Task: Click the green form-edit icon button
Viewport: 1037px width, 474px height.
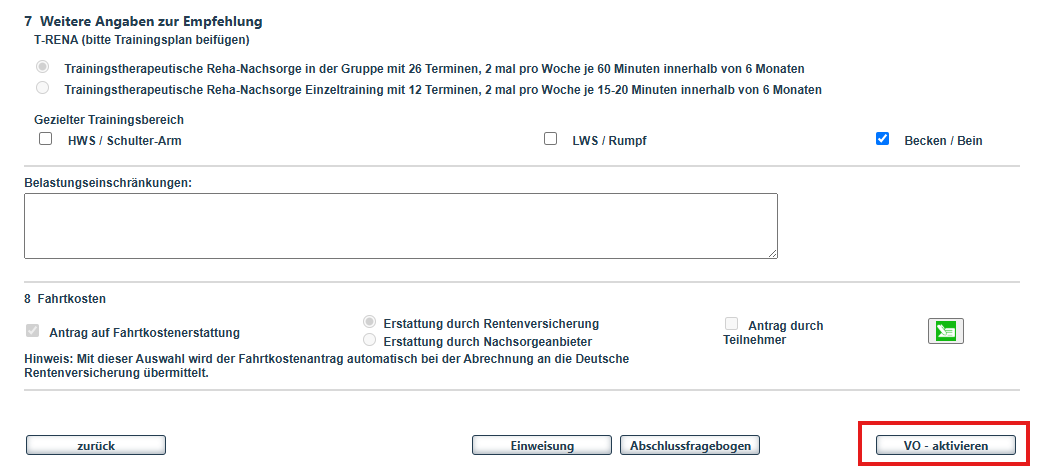Action: tap(945, 331)
